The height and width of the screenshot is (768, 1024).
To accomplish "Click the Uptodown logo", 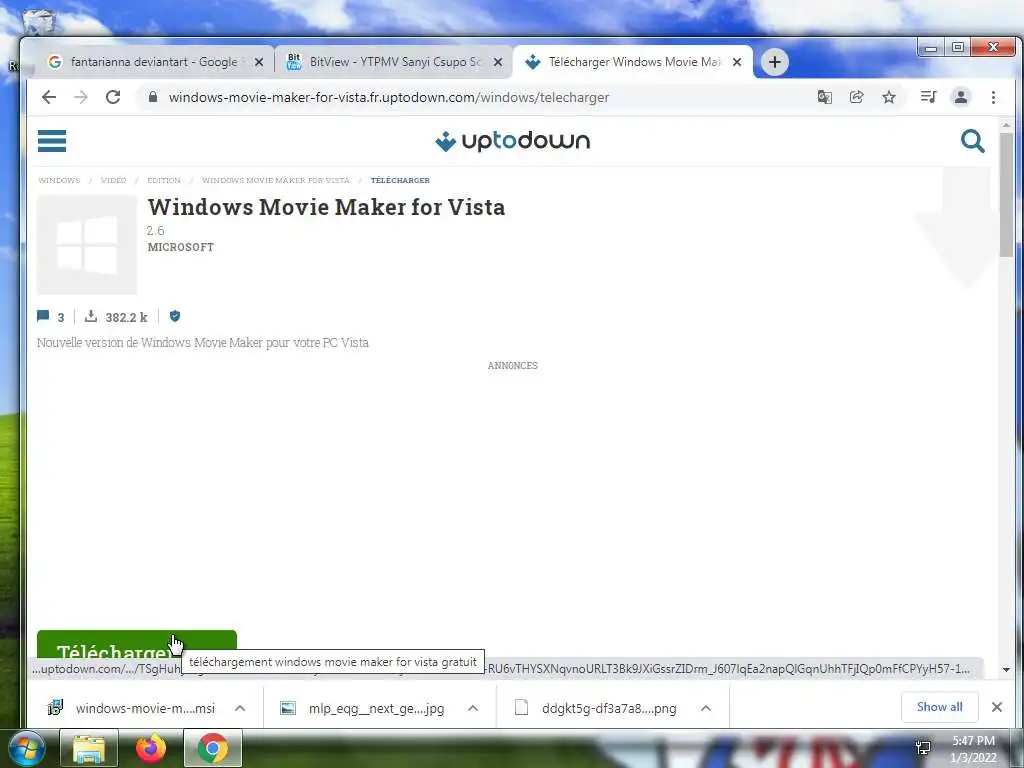I will tap(513, 140).
